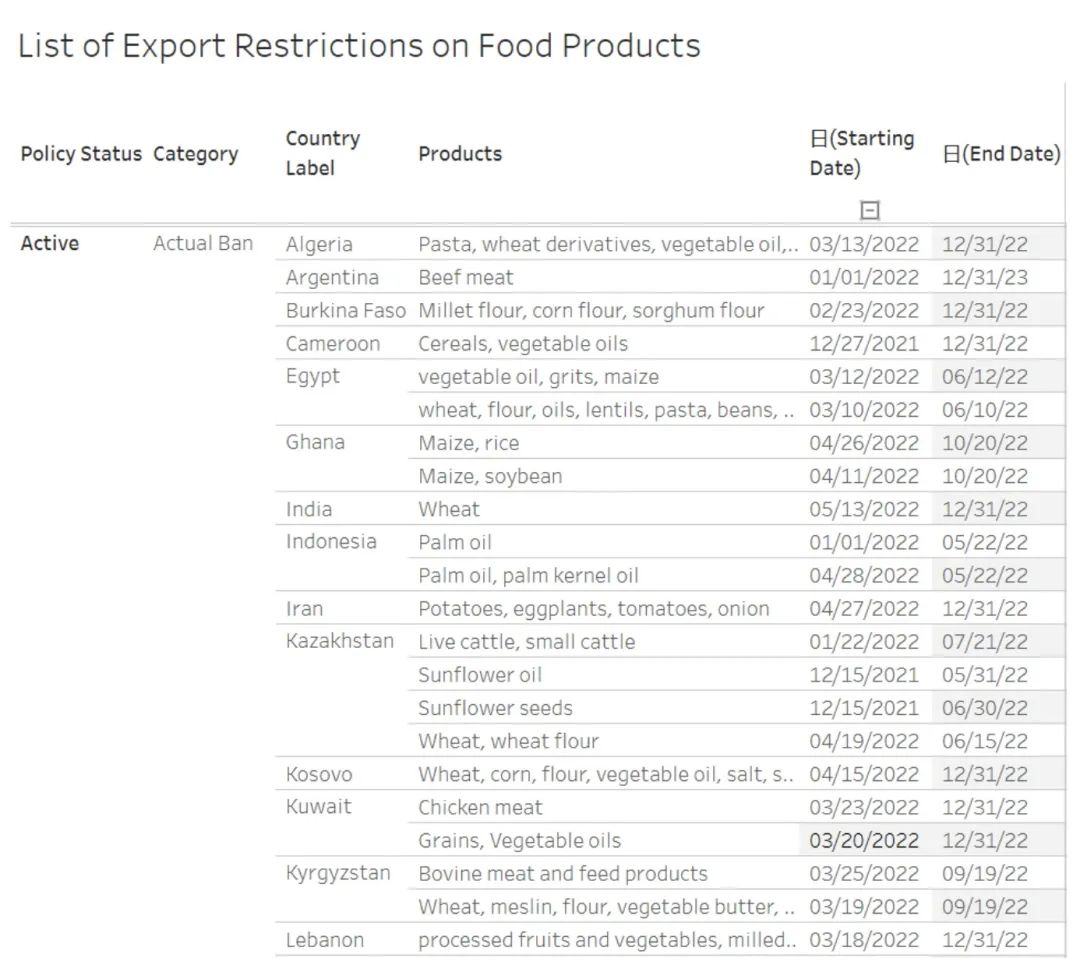Image resolution: width=1080 pixels, height=972 pixels.
Task: Select the Chicken meat product cell
Action: tap(480, 807)
